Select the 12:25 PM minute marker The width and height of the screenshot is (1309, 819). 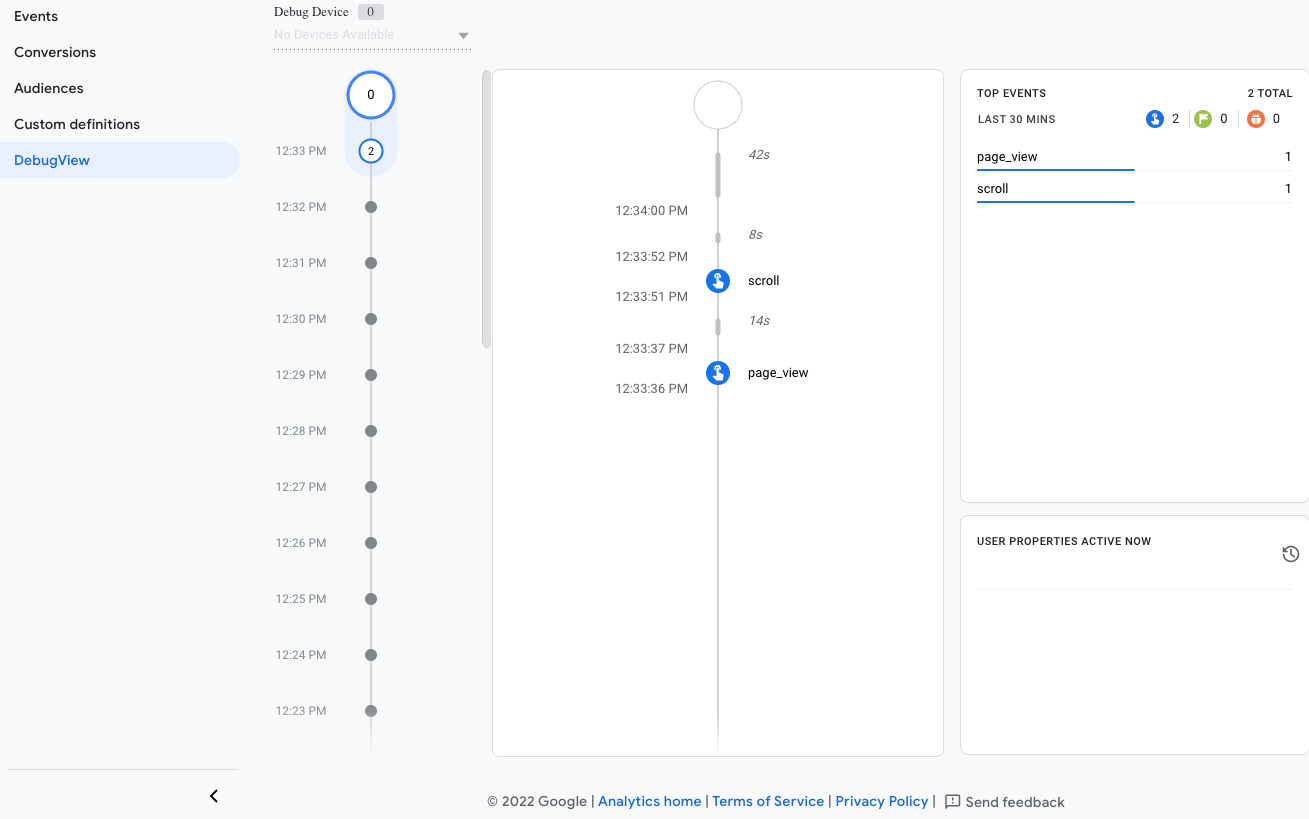click(x=371, y=599)
